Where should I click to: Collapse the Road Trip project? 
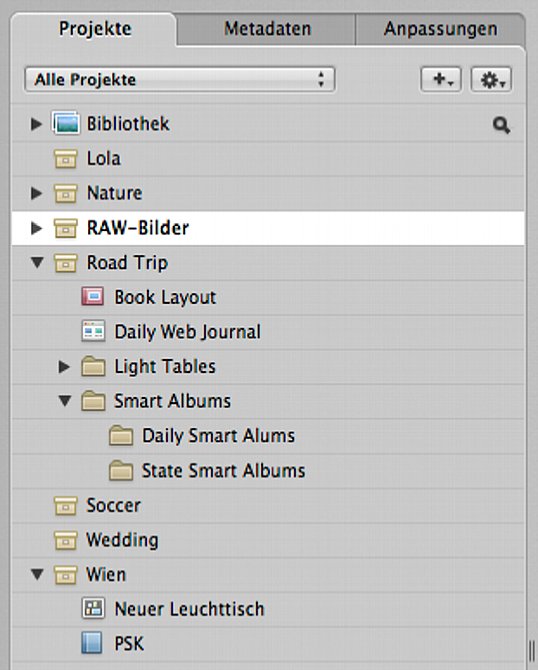coord(37,262)
